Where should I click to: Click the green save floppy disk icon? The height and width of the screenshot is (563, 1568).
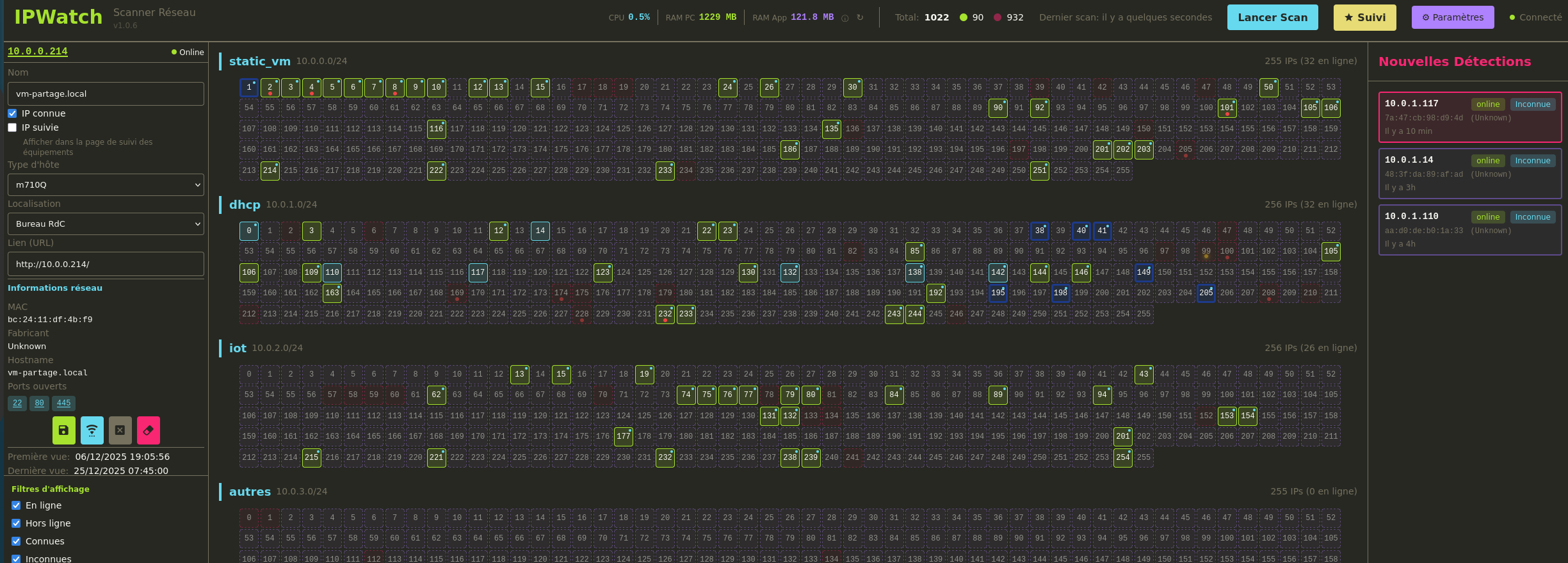point(63,430)
